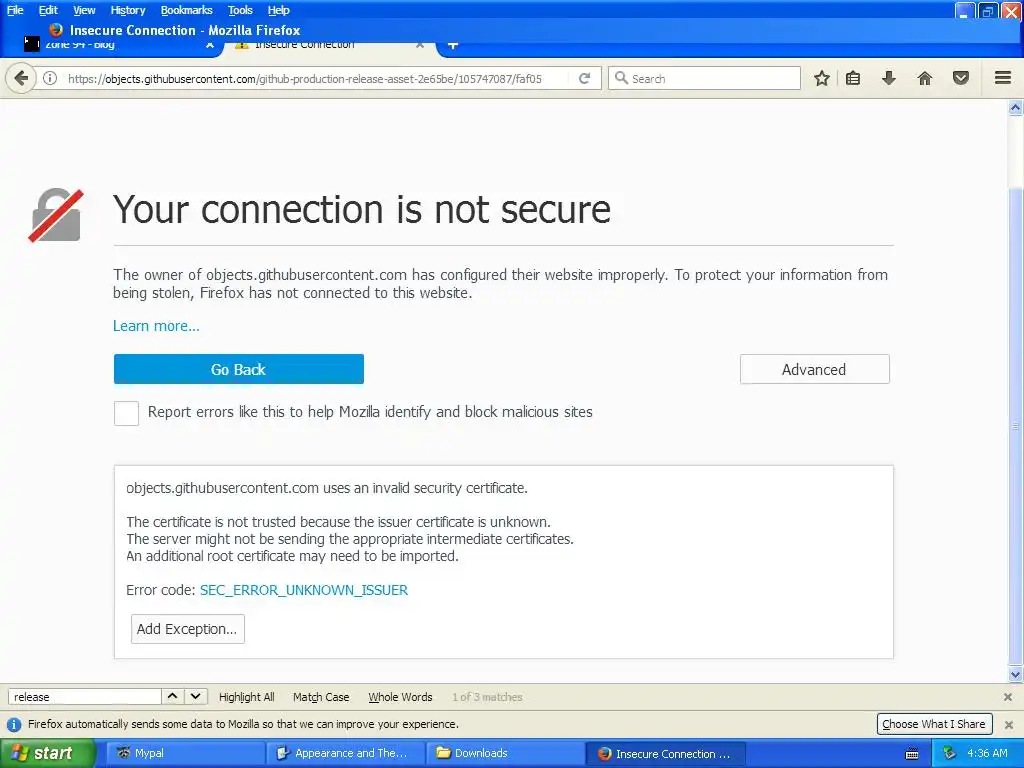Image resolution: width=1024 pixels, height=768 pixels.
Task: Open Downloads folder from taskbar
Action: (505, 753)
